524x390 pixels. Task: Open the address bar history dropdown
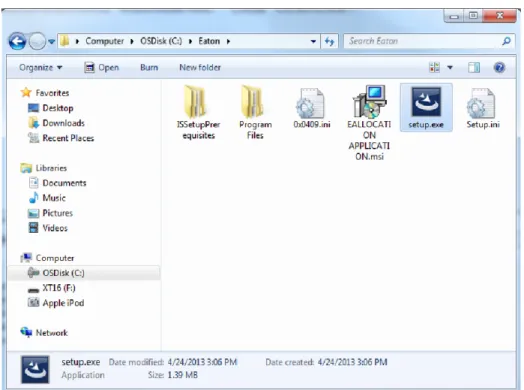(x=313, y=41)
